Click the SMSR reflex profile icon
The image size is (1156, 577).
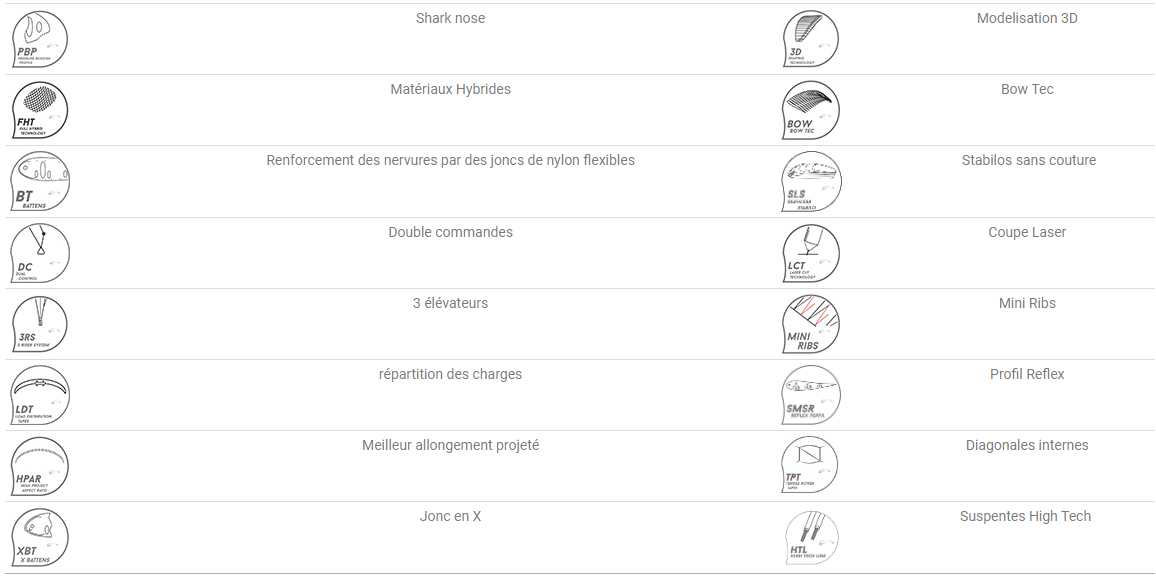tap(811, 395)
